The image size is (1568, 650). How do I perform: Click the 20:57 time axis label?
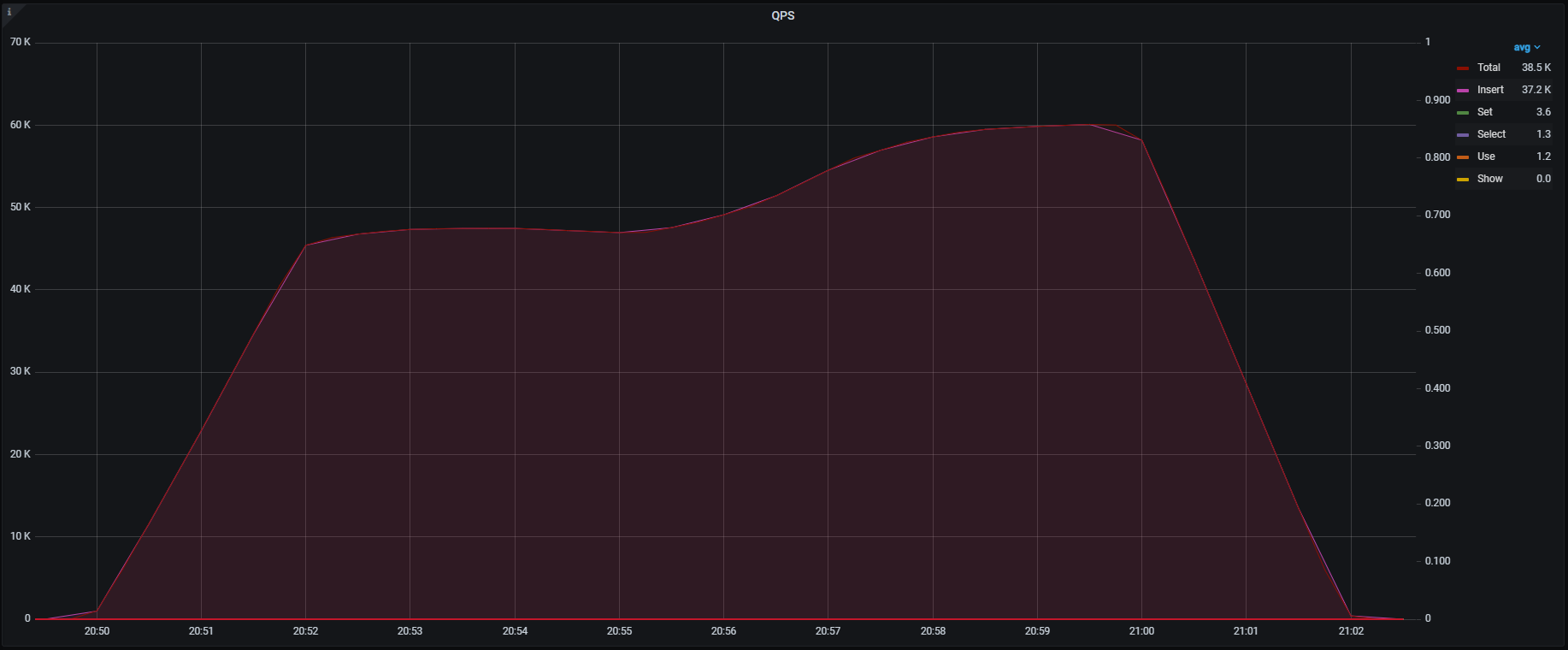[828, 631]
